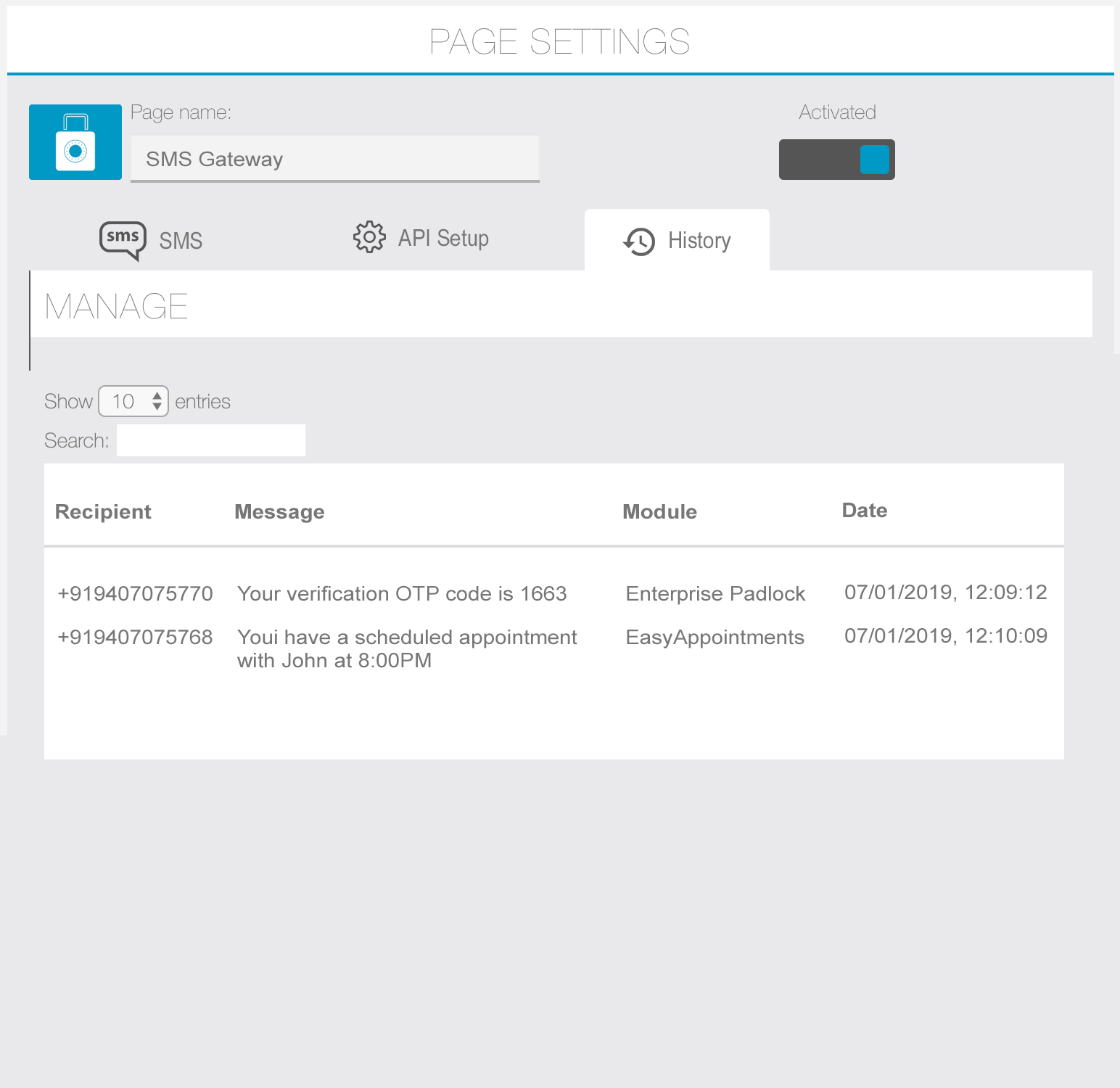
Task: Click the Enterprise Padlock module cell
Action: (x=715, y=593)
